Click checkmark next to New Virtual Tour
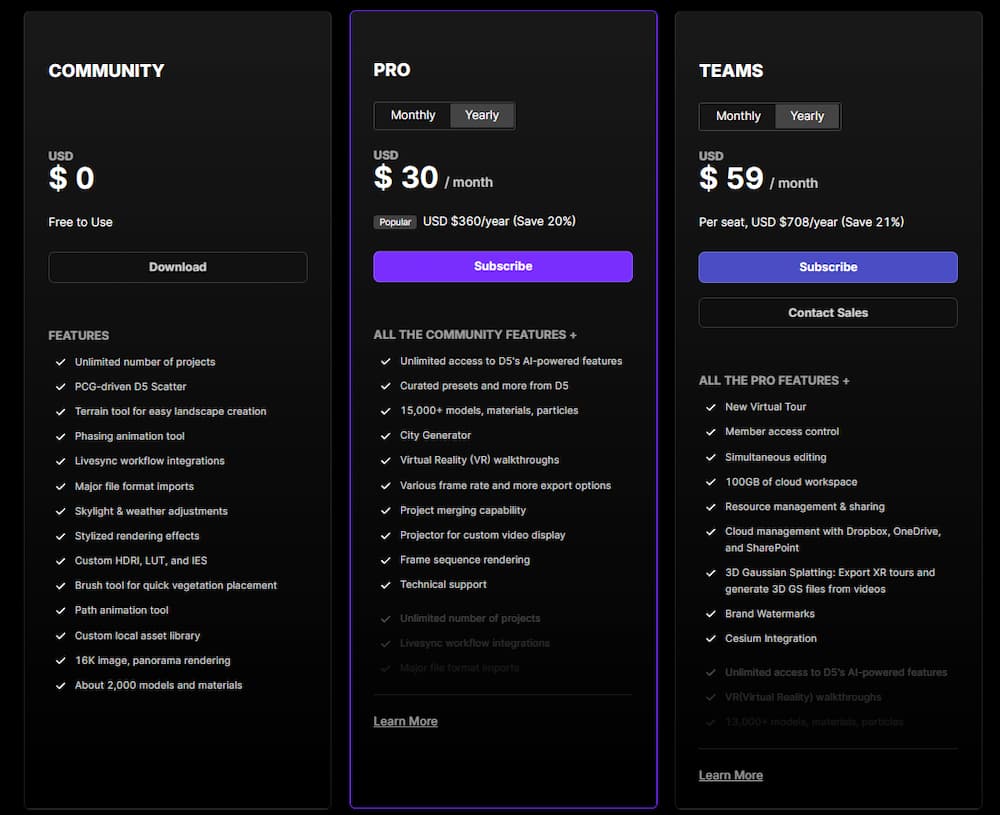The width and height of the screenshot is (1000, 815). coord(710,407)
